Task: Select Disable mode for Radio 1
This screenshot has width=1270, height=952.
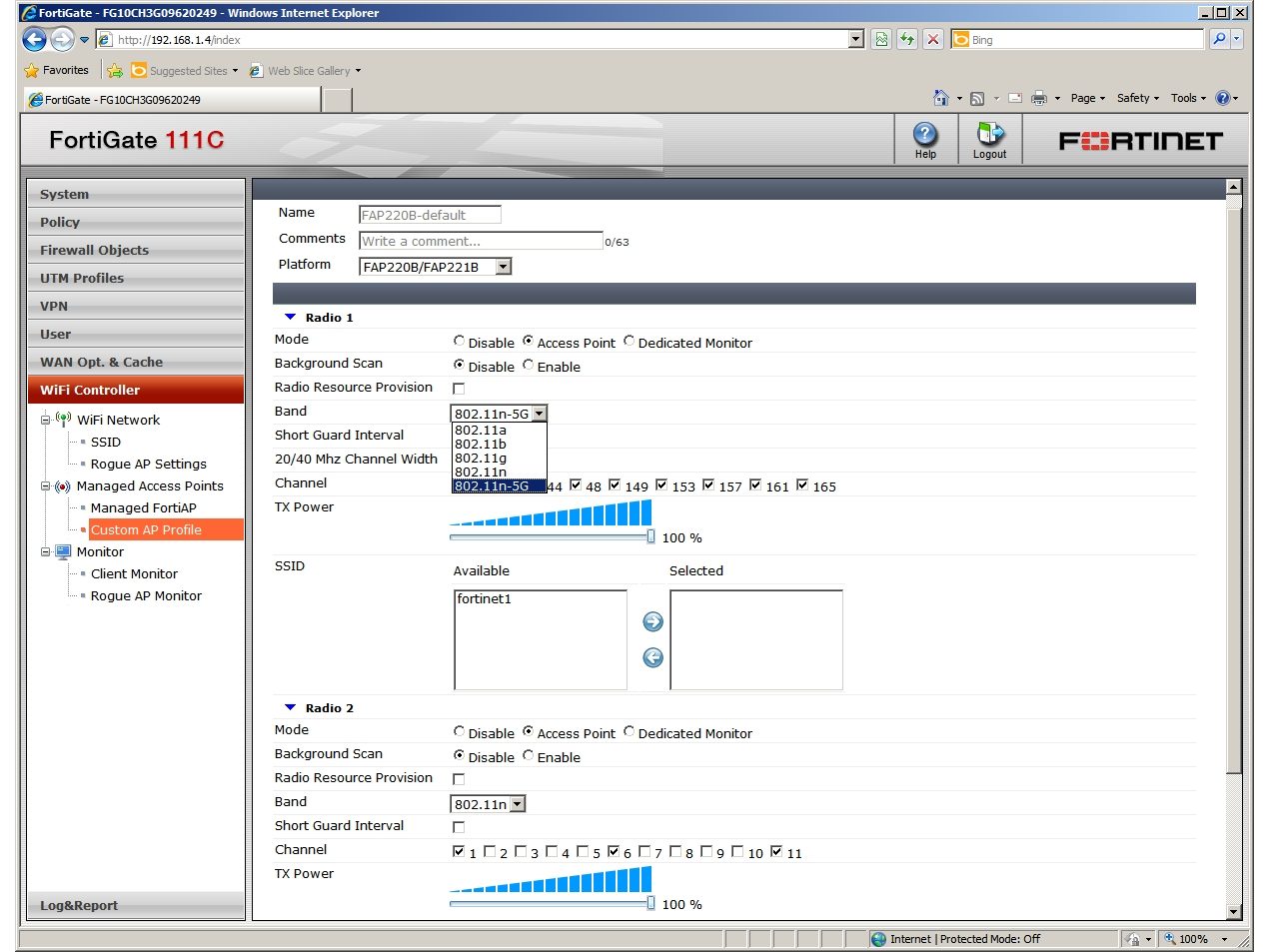Action: (x=459, y=342)
